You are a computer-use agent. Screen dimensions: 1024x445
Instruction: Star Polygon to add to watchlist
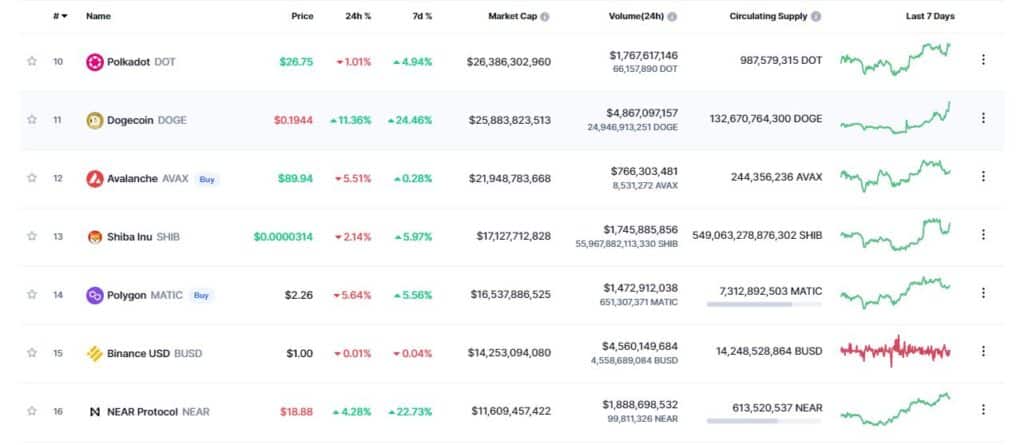[x=31, y=295]
